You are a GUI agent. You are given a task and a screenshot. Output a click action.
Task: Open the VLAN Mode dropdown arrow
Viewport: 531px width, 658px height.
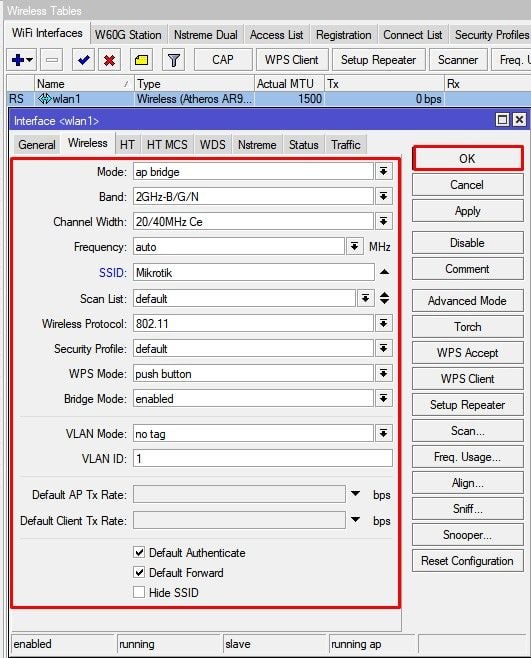coord(383,433)
